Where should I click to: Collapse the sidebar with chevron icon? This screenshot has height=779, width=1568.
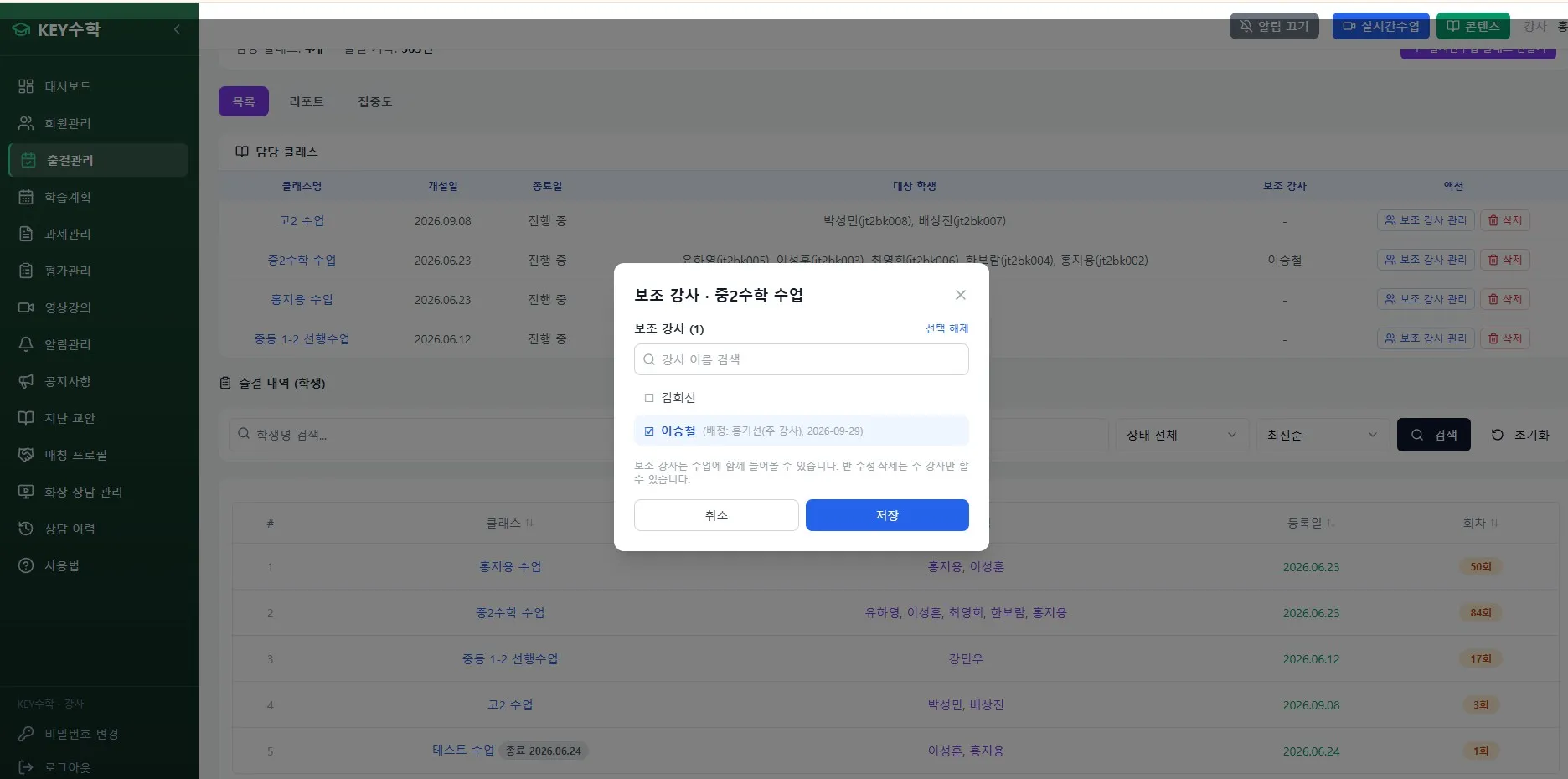(177, 29)
